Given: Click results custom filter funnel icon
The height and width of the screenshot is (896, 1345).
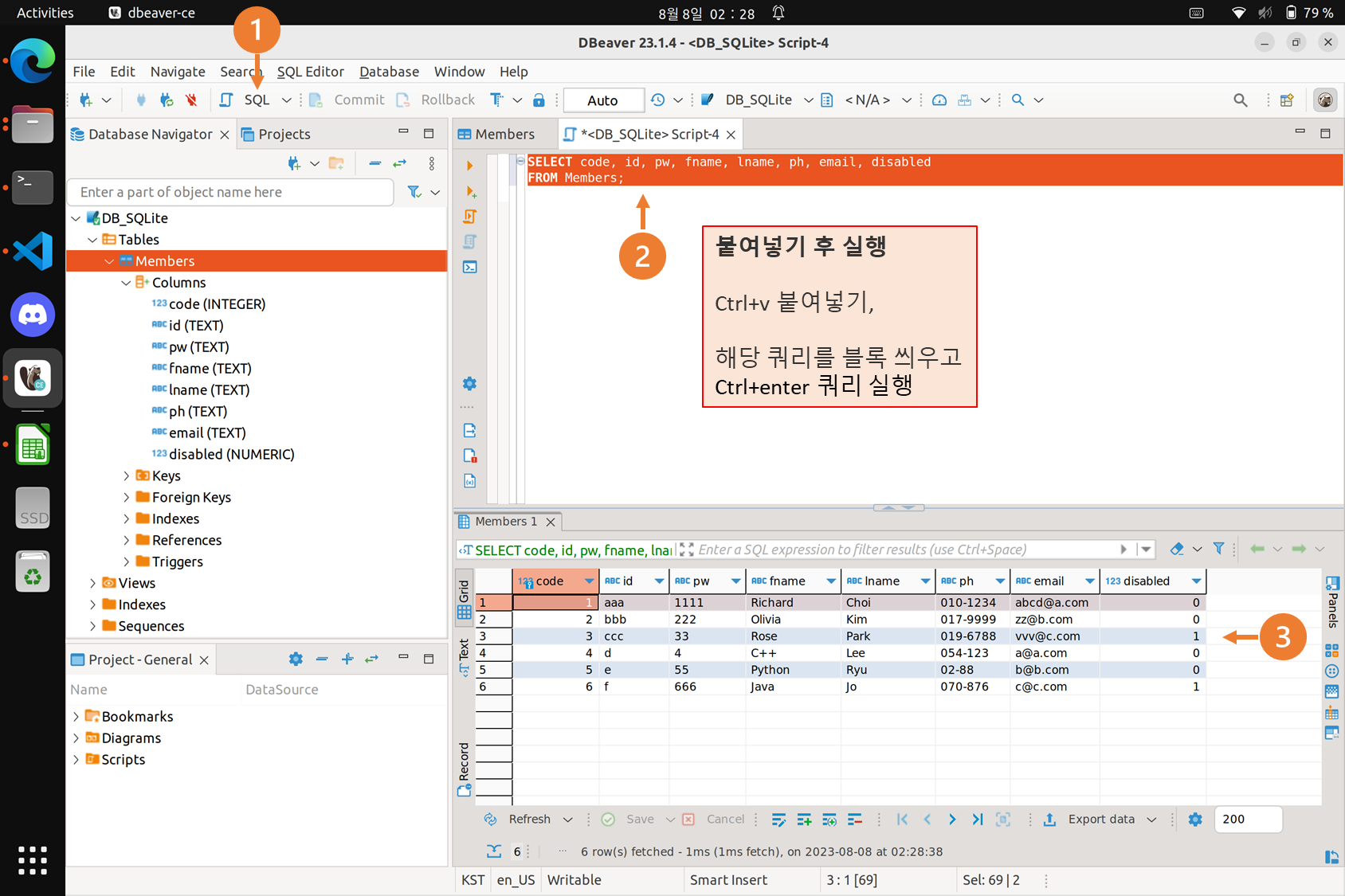Looking at the screenshot, I should pyautogui.click(x=1218, y=549).
